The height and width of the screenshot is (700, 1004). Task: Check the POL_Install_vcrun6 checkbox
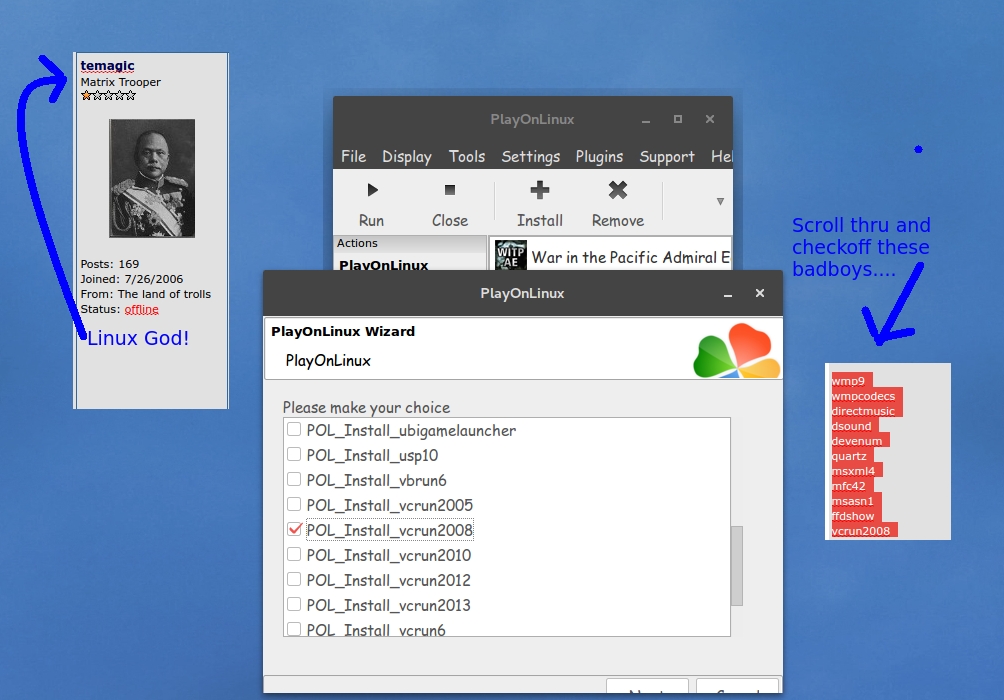coord(294,629)
